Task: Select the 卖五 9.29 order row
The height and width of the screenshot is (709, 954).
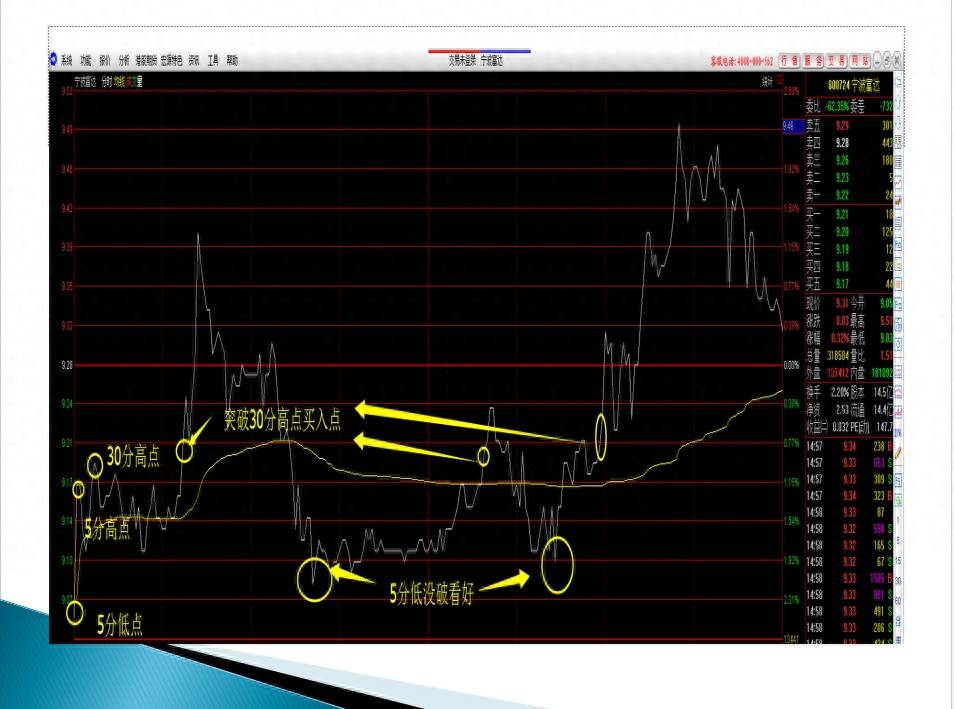Action: click(x=849, y=125)
